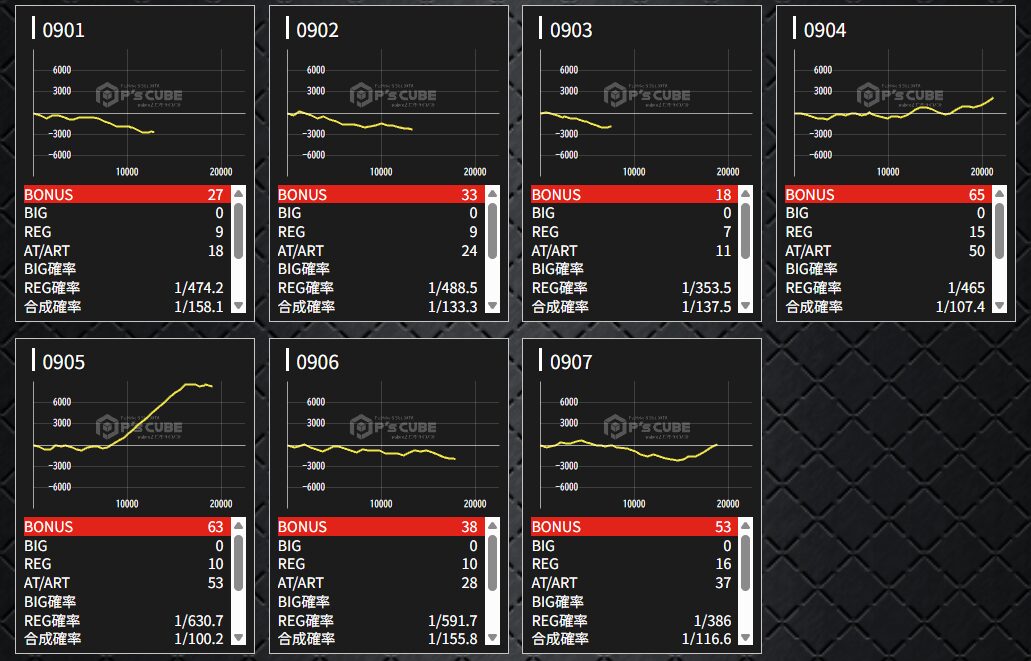Click AT/ART count 53 in machine 0905
Viewport: 1031px width, 661px height.
coord(215,583)
